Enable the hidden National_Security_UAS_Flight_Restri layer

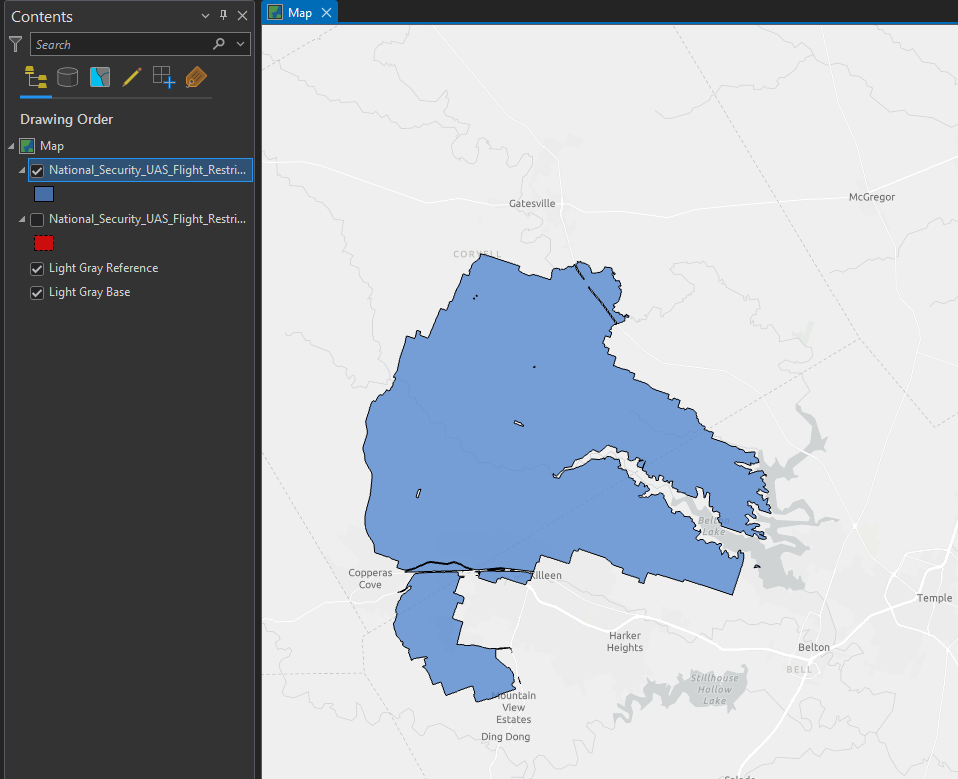(x=36, y=219)
